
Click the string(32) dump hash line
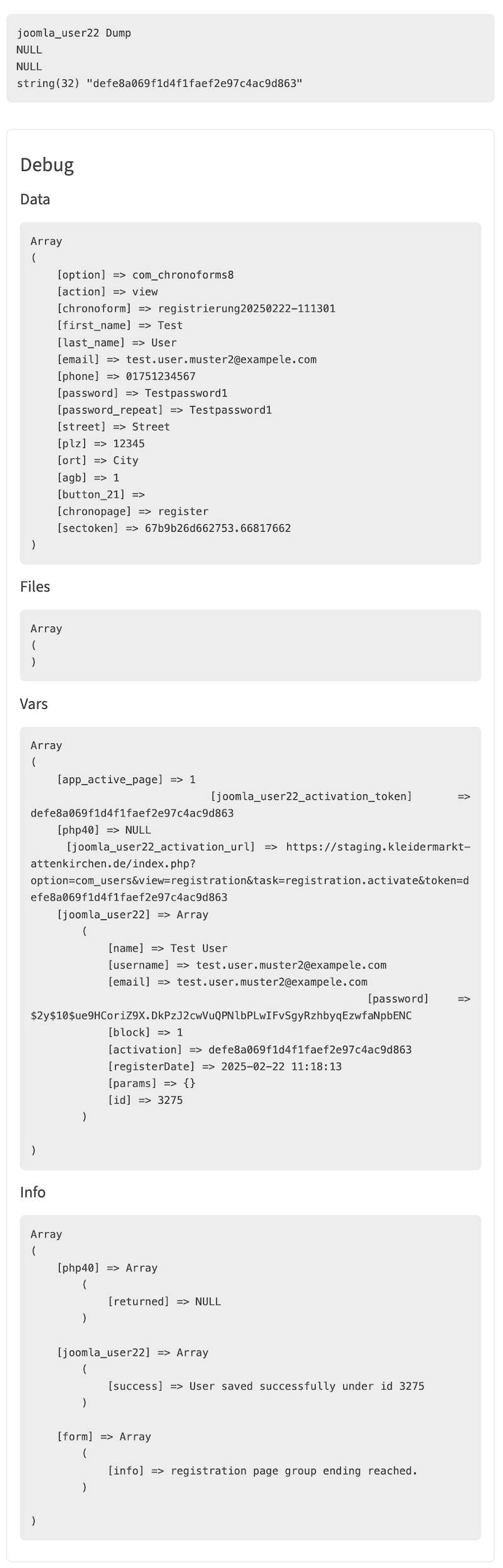(160, 83)
